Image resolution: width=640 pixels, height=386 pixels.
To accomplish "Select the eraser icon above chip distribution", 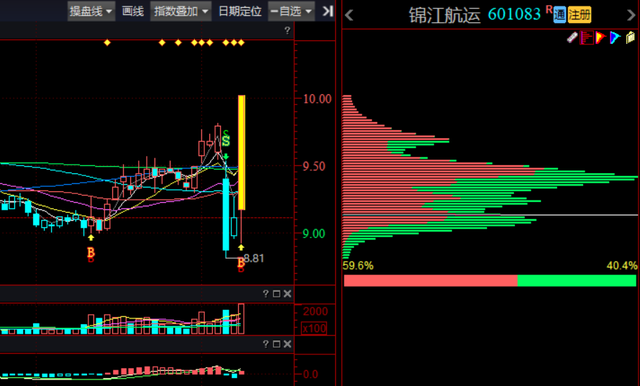I will (x=572, y=38).
